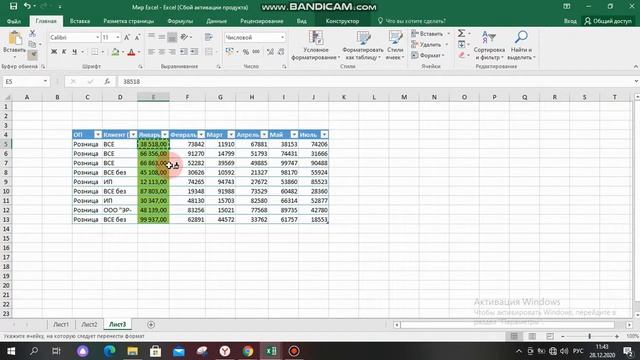Open filter dropdown on Февраль header
This screenshot has width=640, height=360.
pos(201,135)
